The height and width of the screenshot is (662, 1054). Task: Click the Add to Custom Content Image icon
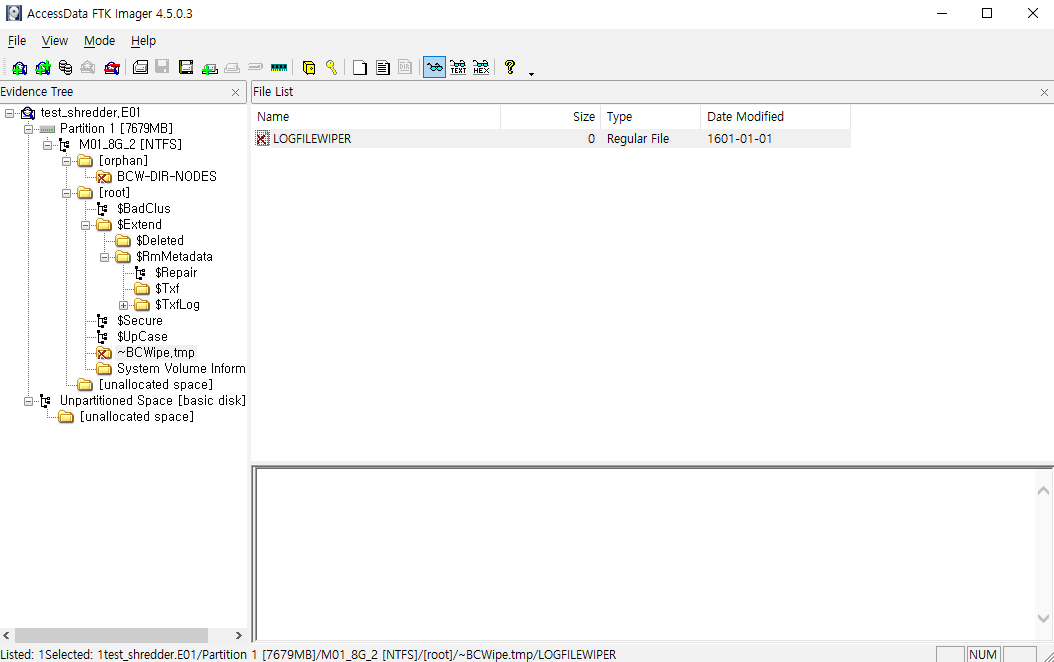point(210,67)
